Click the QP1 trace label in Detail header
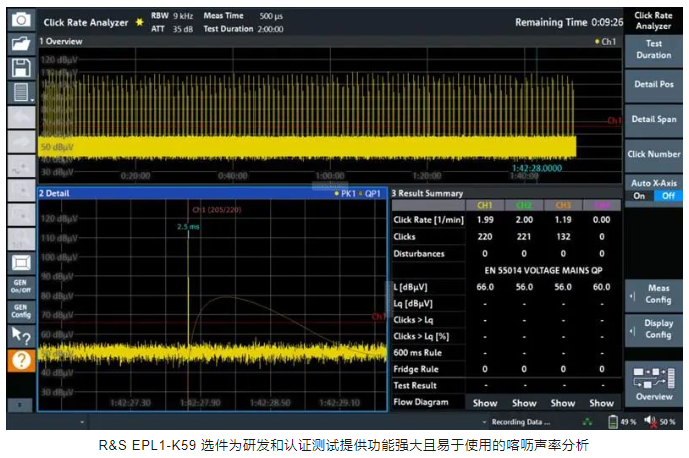 pyautogui.click(x=370, y=193)
